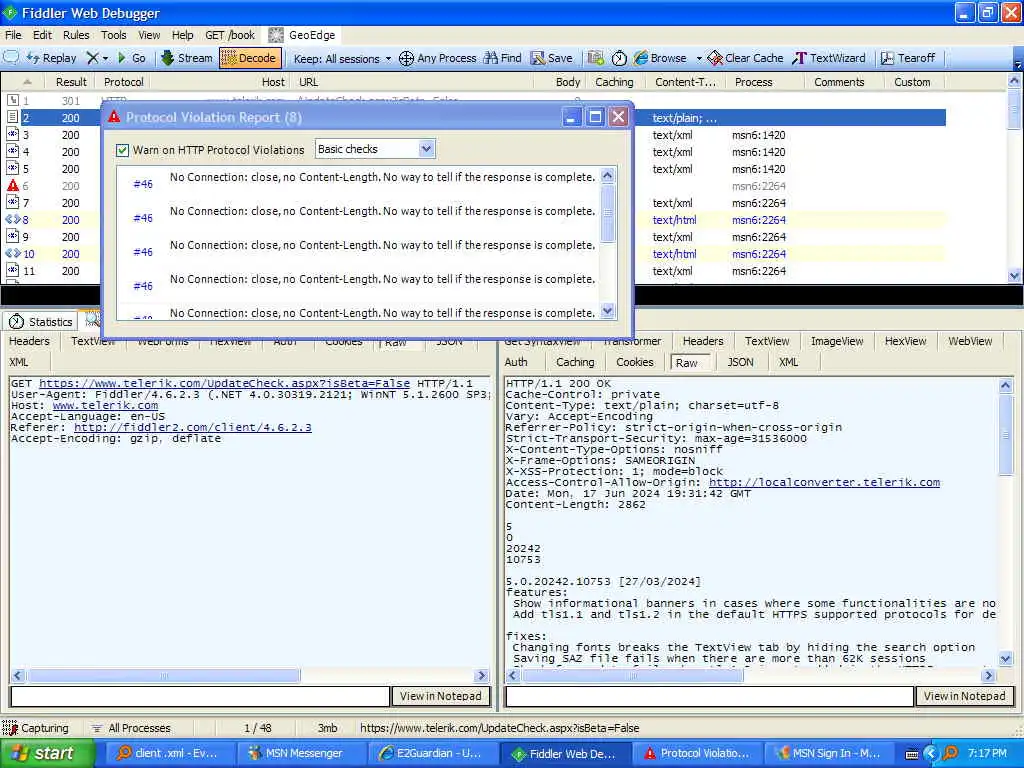This screenshot has height=768, width=1024.
Task: Open the Basic checks combo box
Action: pos(375,149)
